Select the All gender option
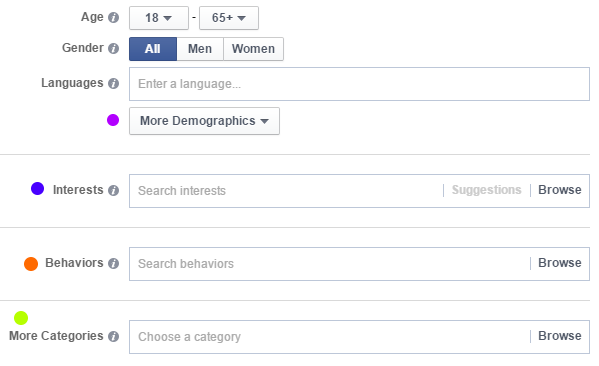599x366 pixels. pyautogui.click(x=153, y=49)
